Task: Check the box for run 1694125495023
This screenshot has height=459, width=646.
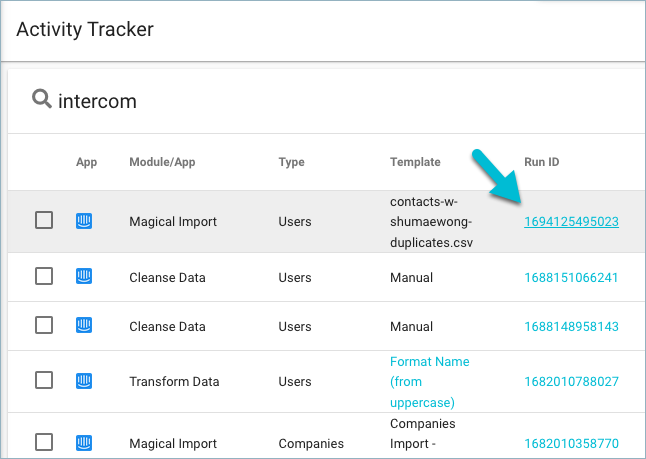Action: point(44,220)
